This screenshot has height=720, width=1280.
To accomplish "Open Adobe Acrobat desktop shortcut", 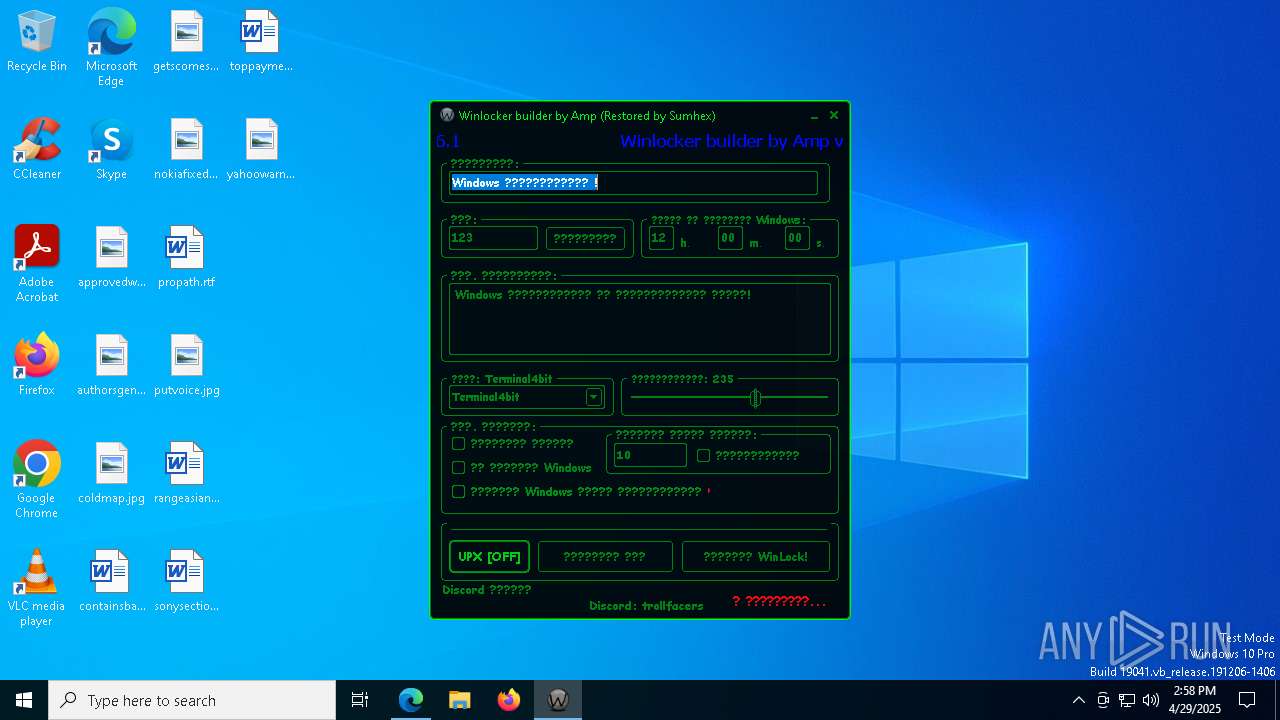I will [x=37, y=264].
